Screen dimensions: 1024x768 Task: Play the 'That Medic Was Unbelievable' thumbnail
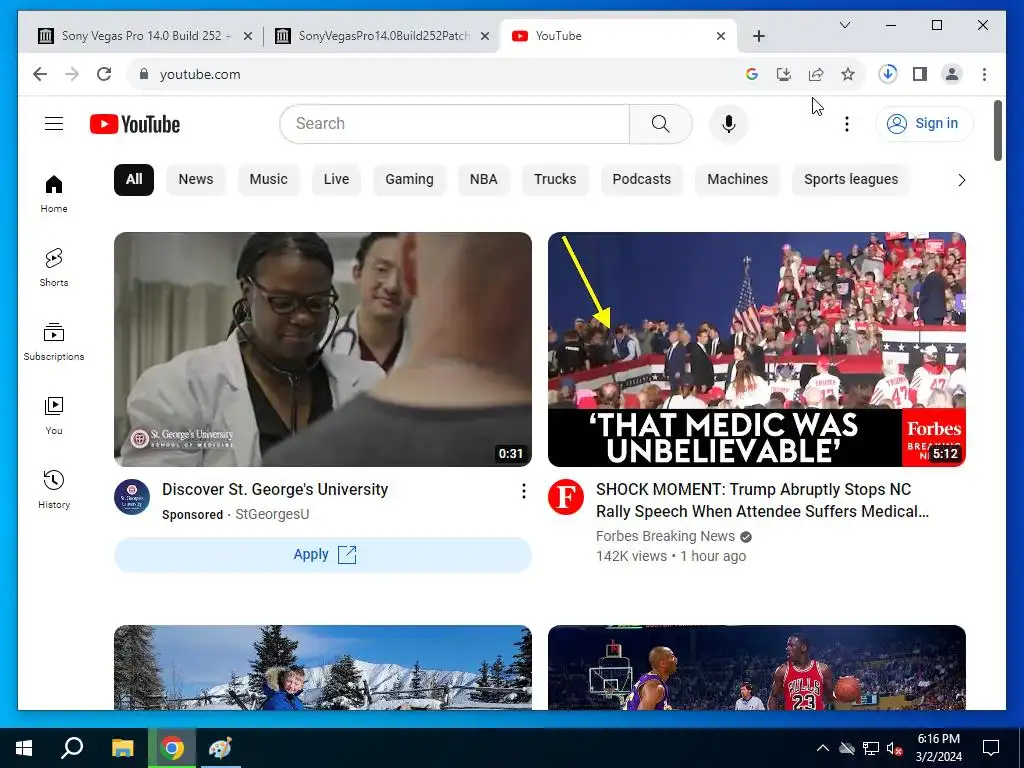coord(756,349)
